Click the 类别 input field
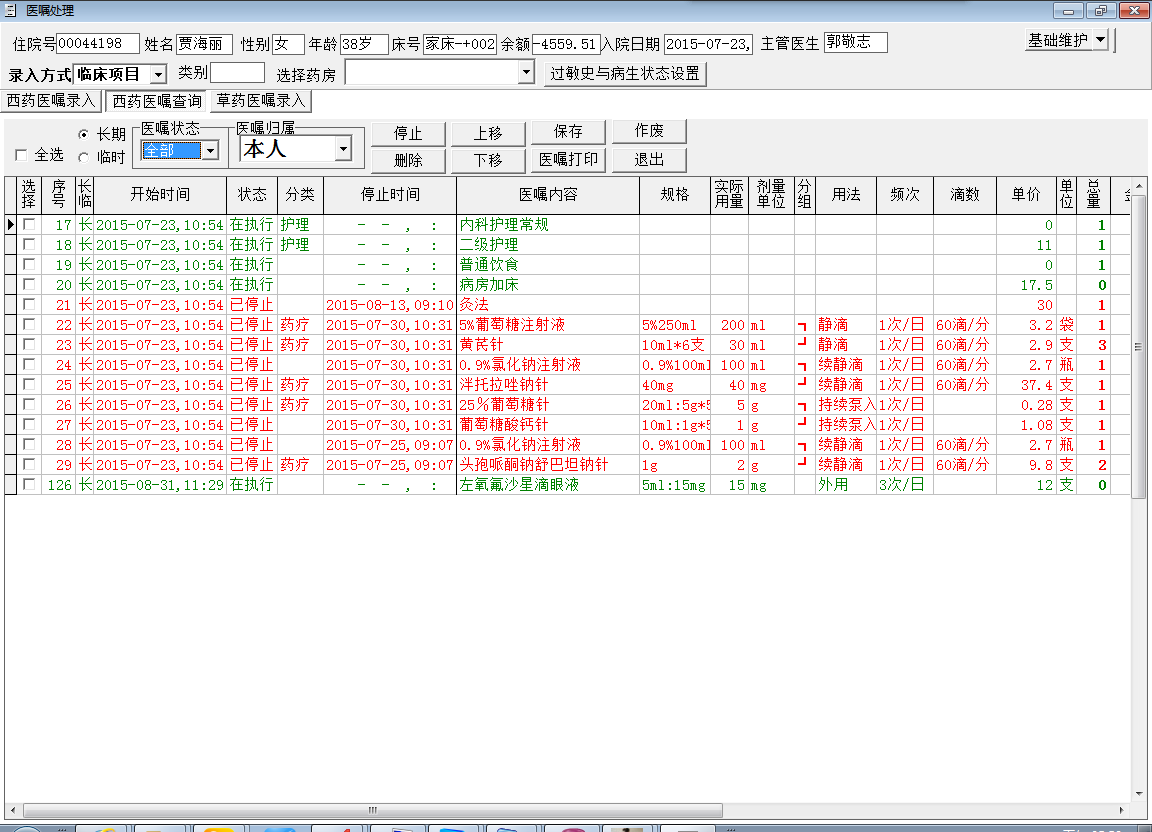1152x832 pixels. click(237, 73)
